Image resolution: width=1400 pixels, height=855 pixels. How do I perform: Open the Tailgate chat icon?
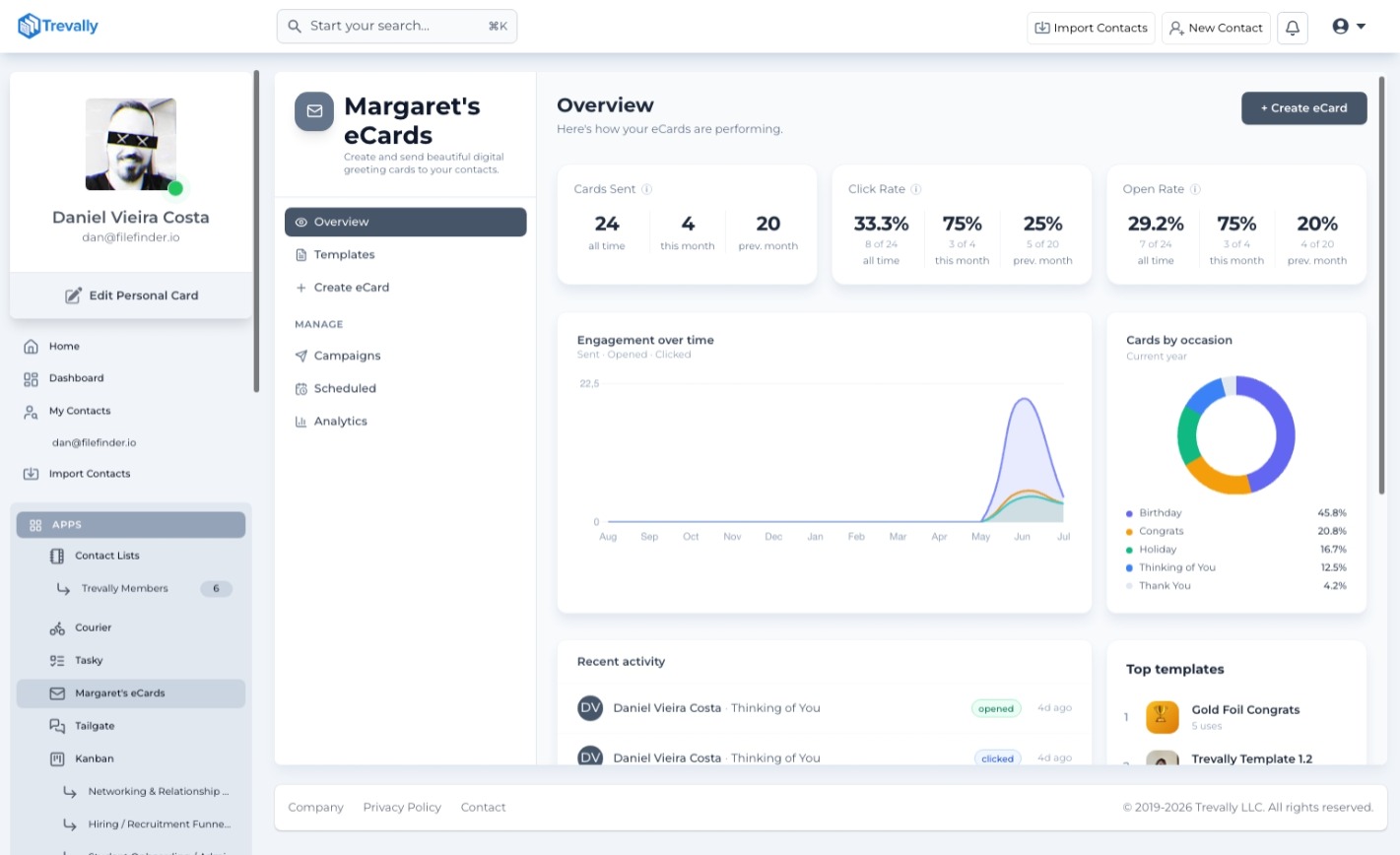(x=57, y=726)
